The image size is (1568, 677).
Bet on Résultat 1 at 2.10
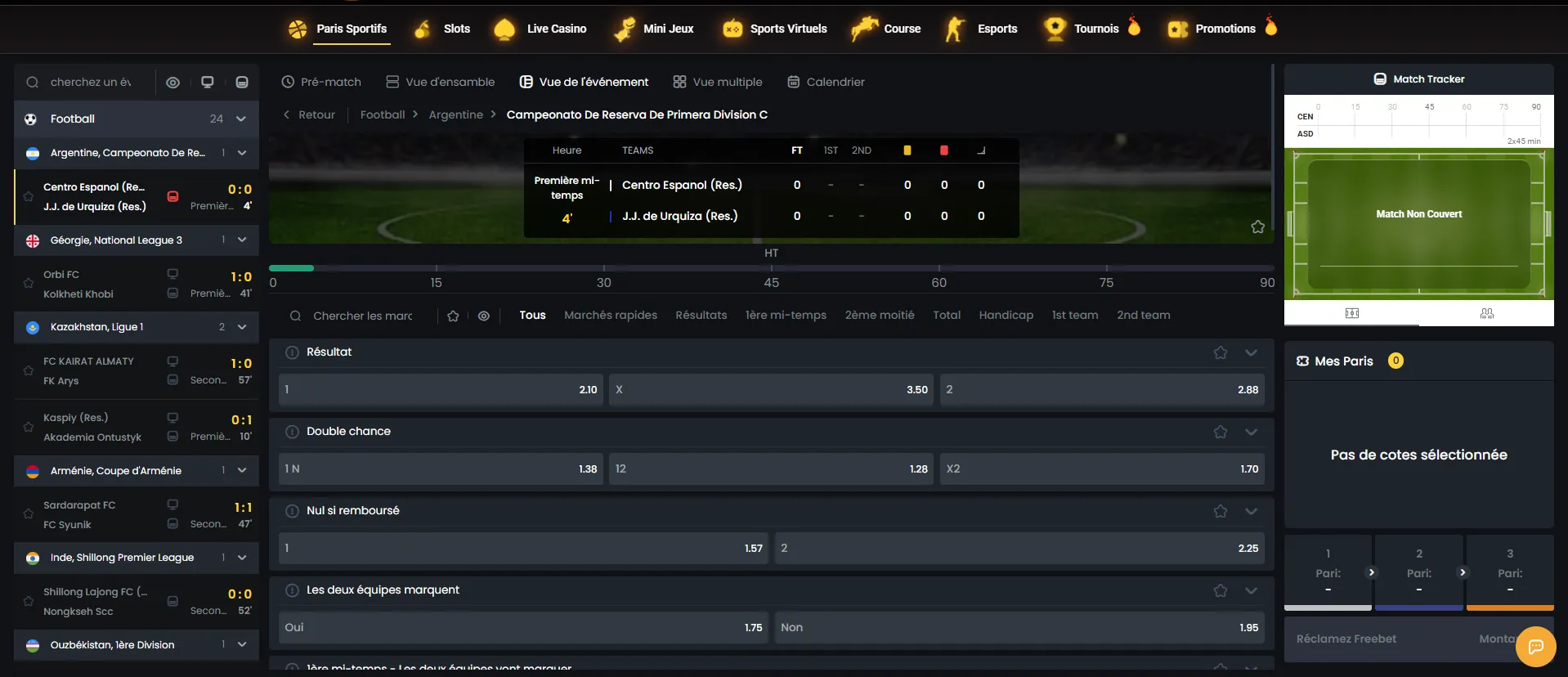coord(441,390)
